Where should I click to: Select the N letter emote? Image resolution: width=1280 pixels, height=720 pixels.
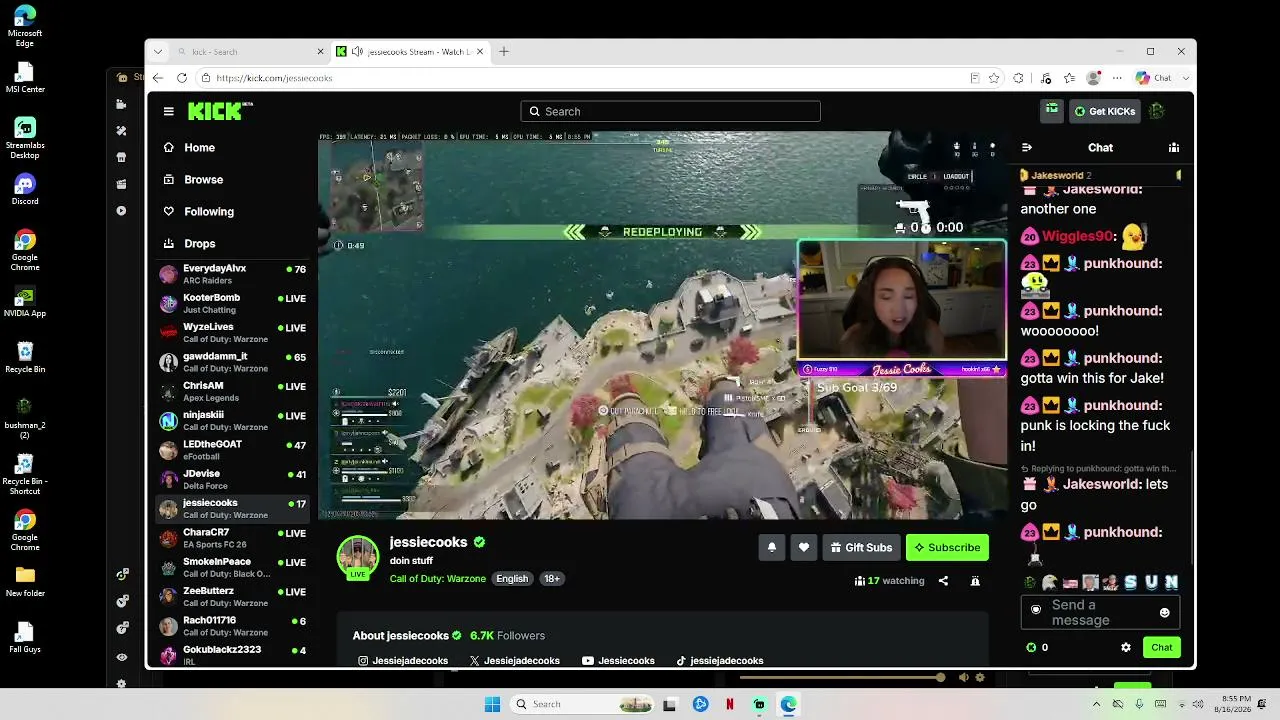tap(1171, 582)
